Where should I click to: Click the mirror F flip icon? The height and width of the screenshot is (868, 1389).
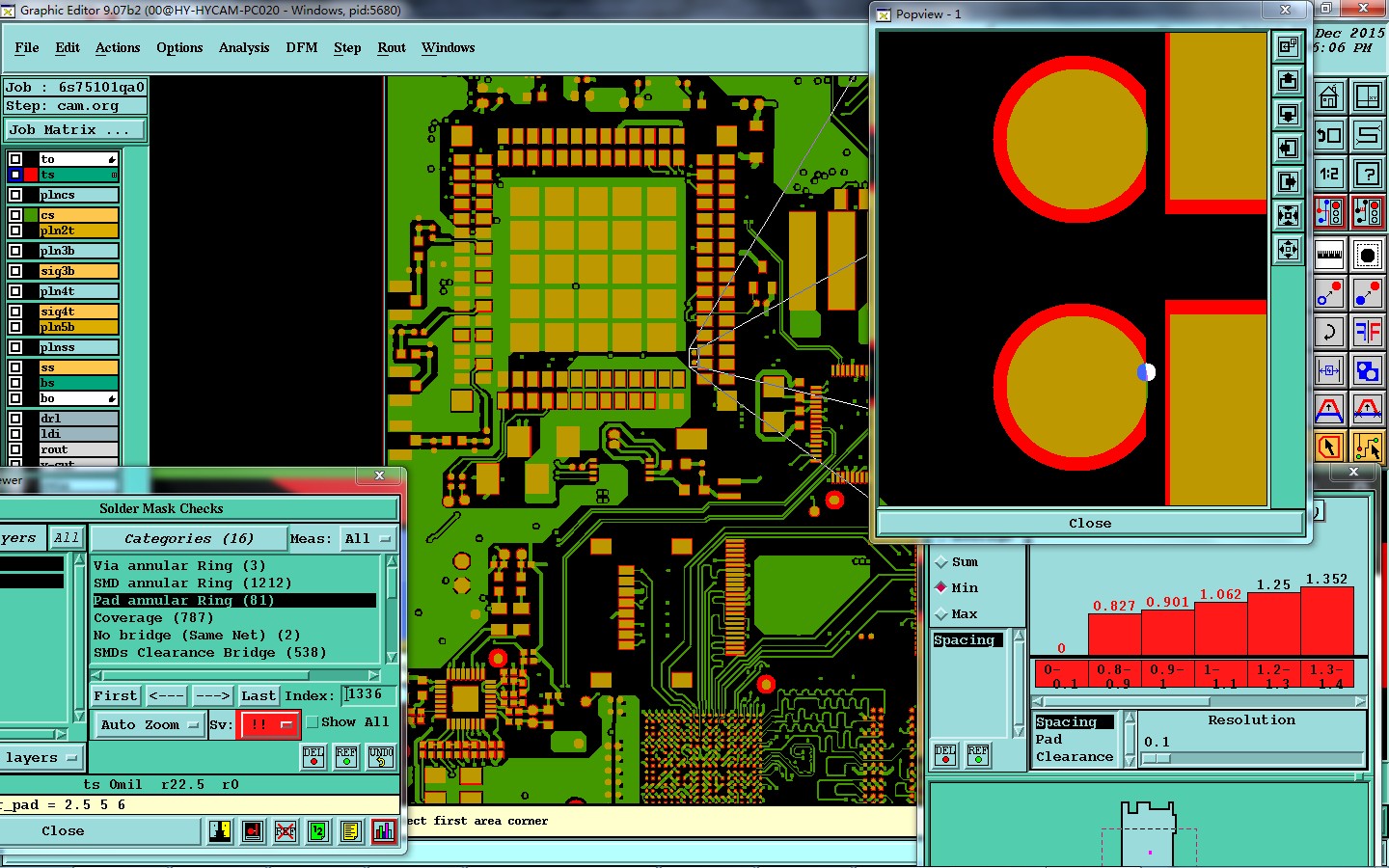coord(1367,333)
